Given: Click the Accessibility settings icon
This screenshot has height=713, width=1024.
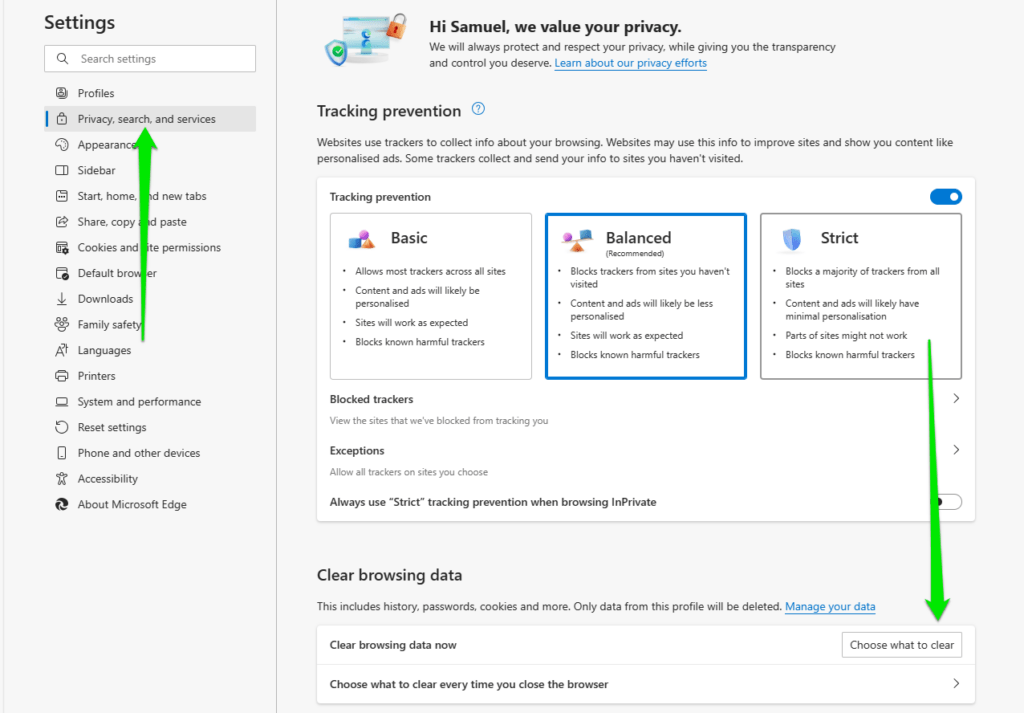Looking at the screenshot, I should coord(60,478).
